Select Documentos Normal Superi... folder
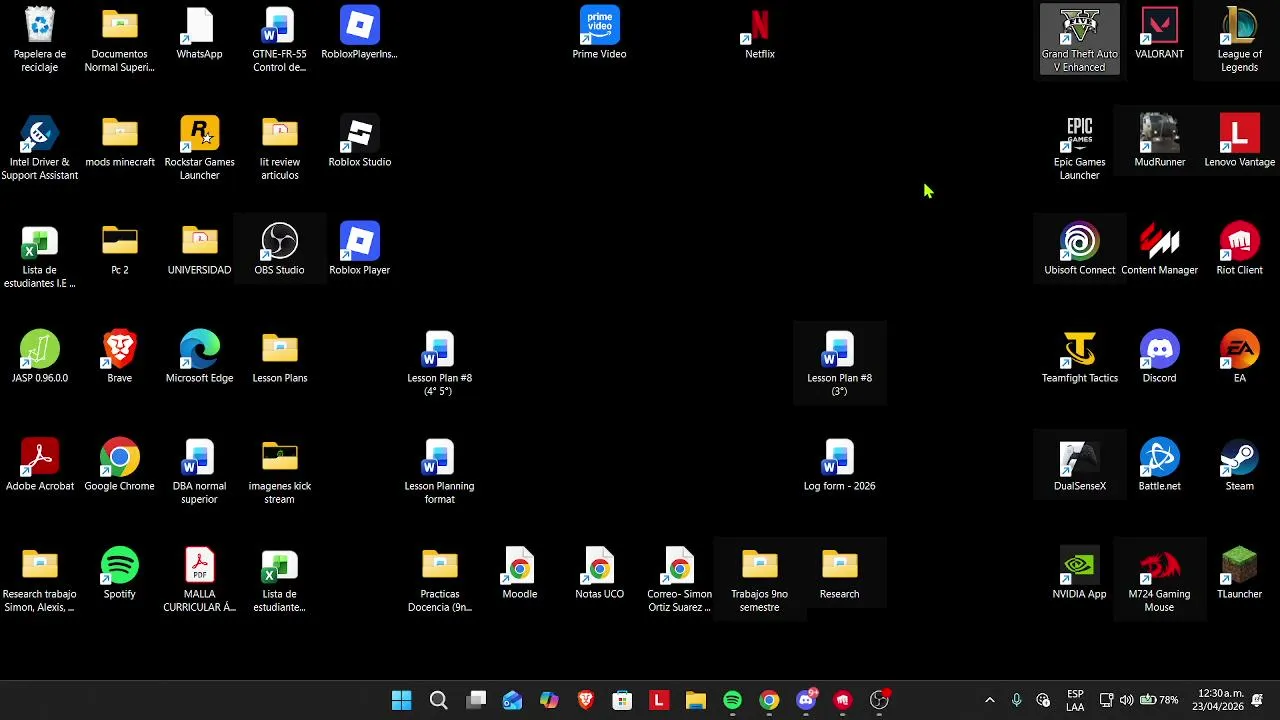This screenshot has width=1280, height=720. point(120,40)
